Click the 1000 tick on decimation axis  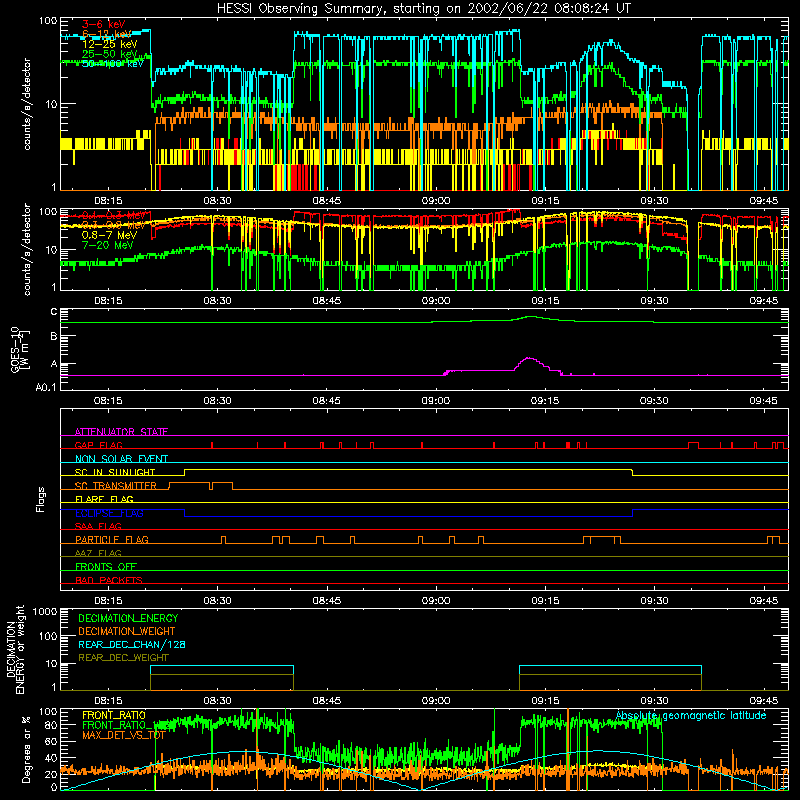[45, 611]
